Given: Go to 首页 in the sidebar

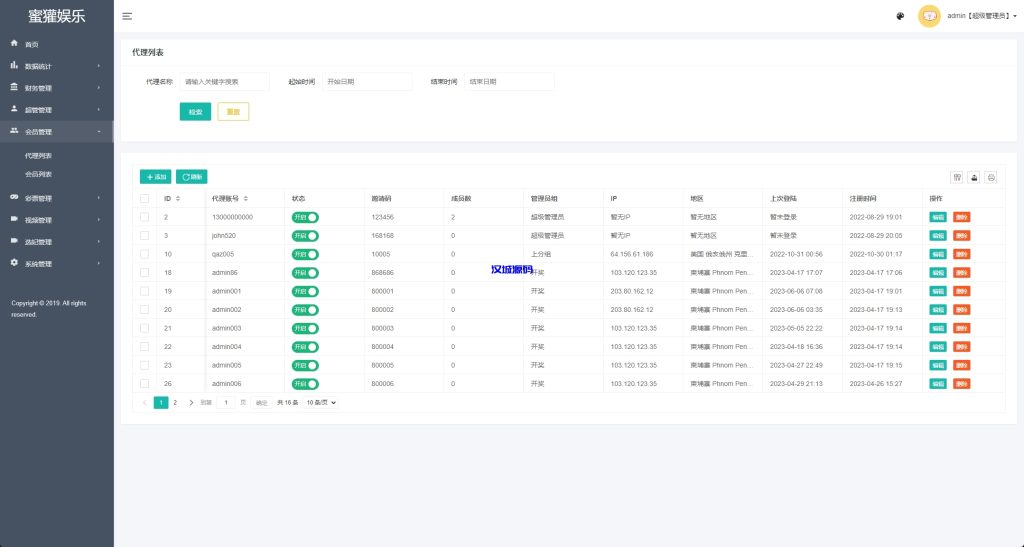Looking at the screenshot, I should point(32,44).
